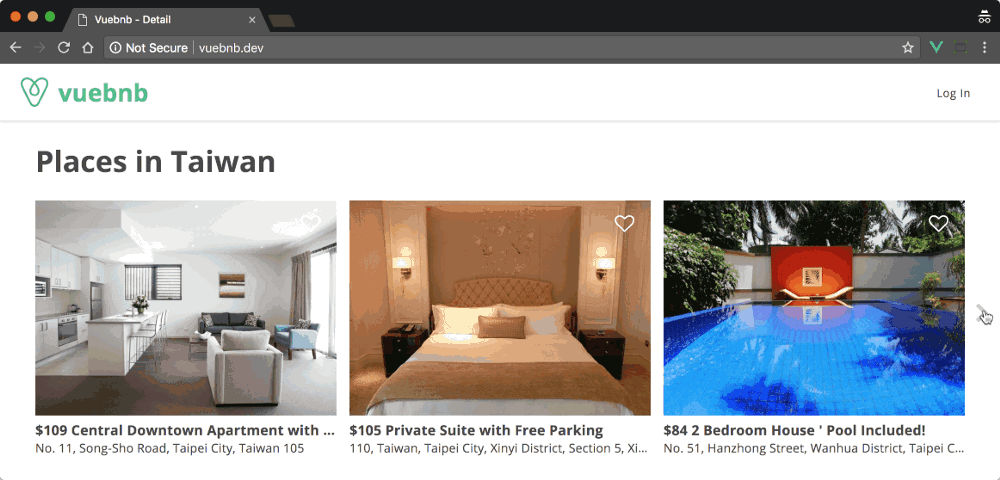Advance carousel with right arrow
This screenshot has height=480, width=1000.
(982, 312)
